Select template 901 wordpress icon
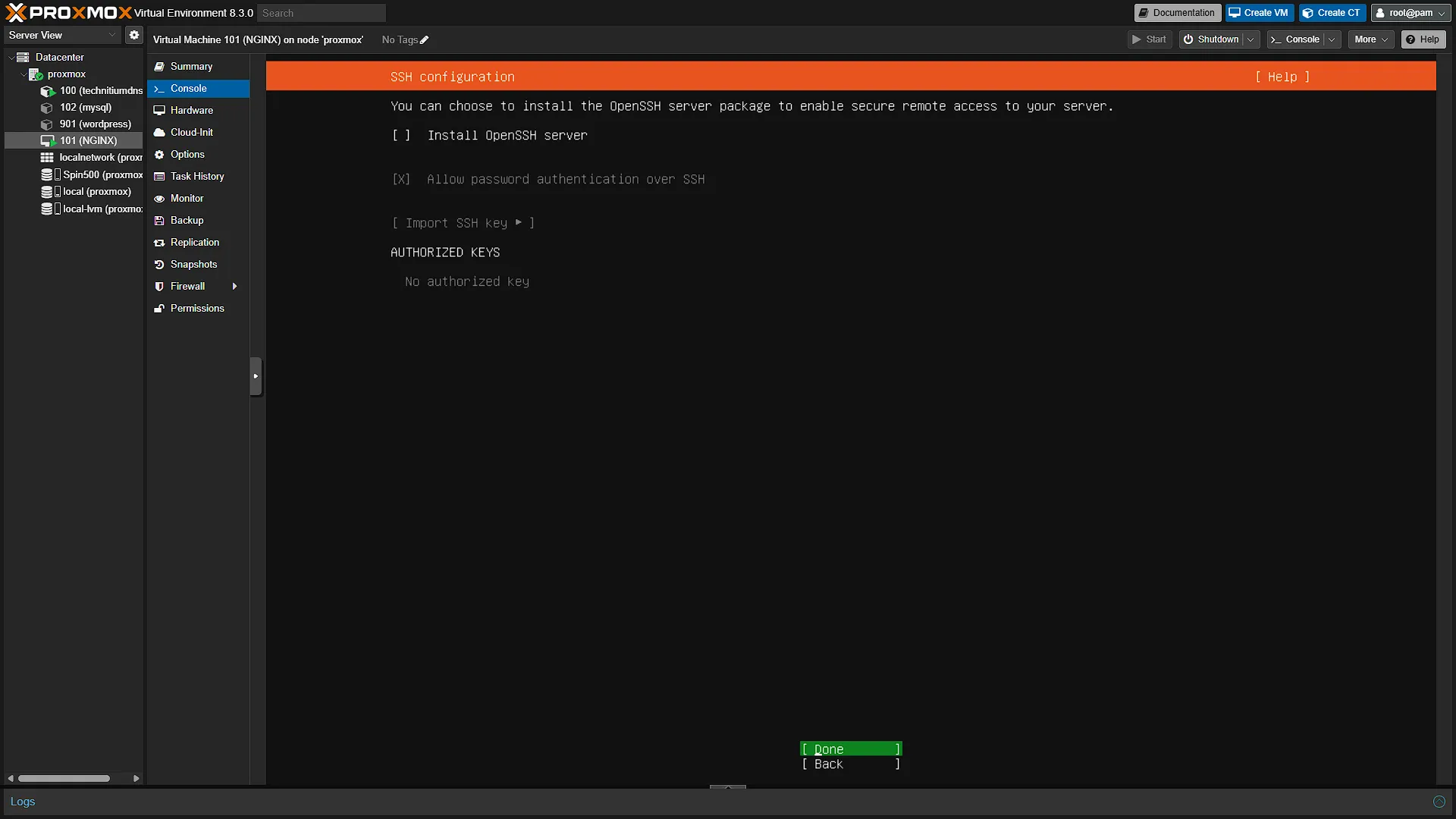The image size is (1456, 819). click(x=47, y=124)
